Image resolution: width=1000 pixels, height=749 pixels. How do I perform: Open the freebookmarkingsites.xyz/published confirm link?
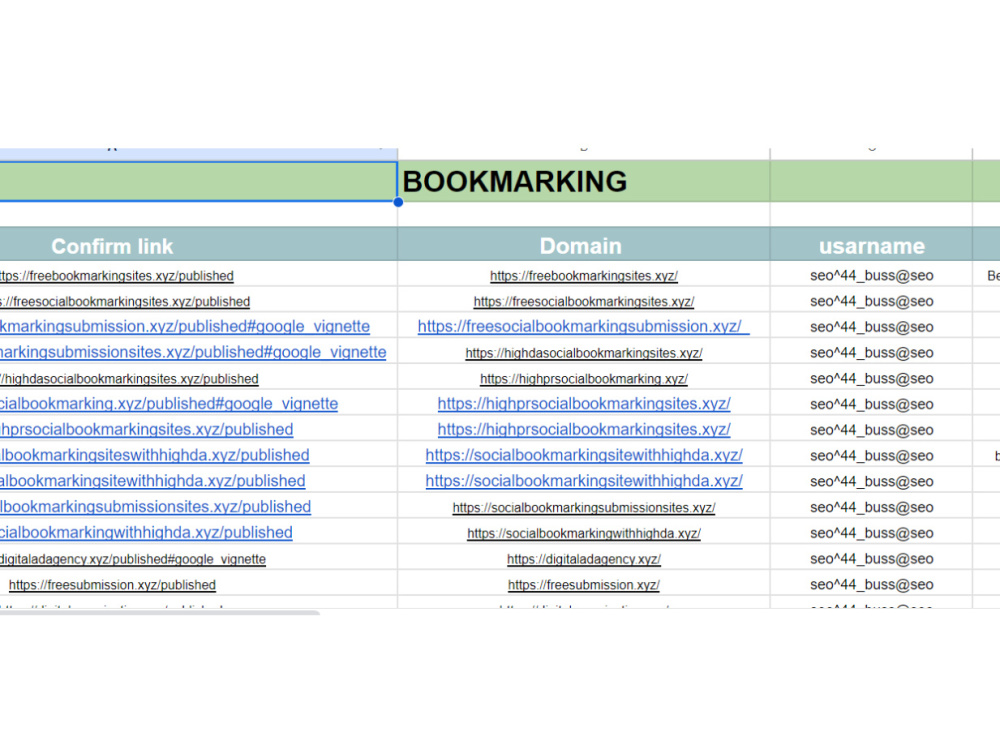[x=117, y=276]
